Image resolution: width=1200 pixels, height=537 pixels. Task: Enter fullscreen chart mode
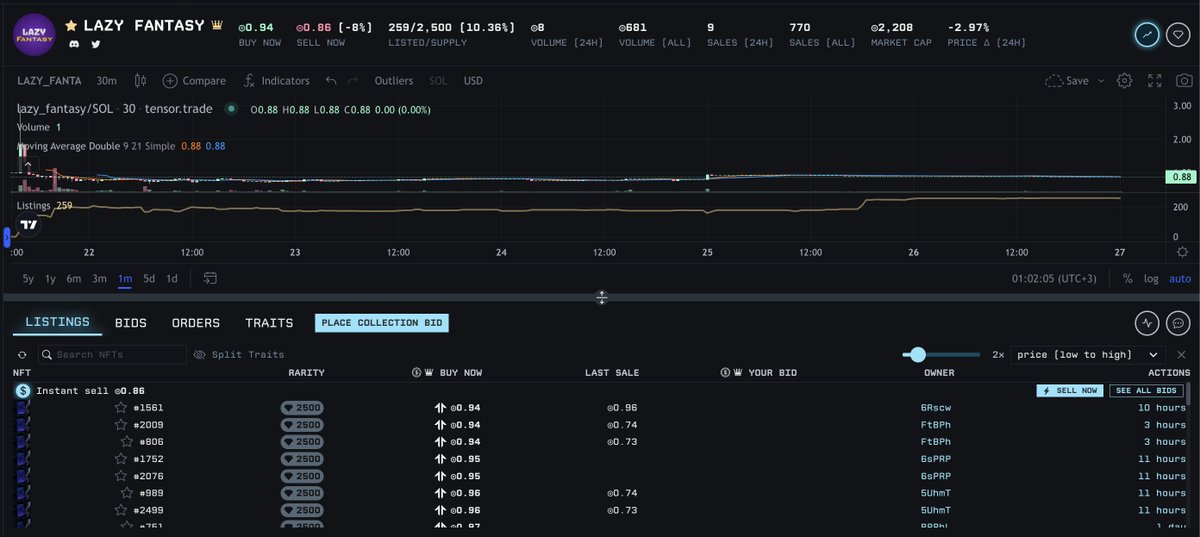click(1155, 81)
